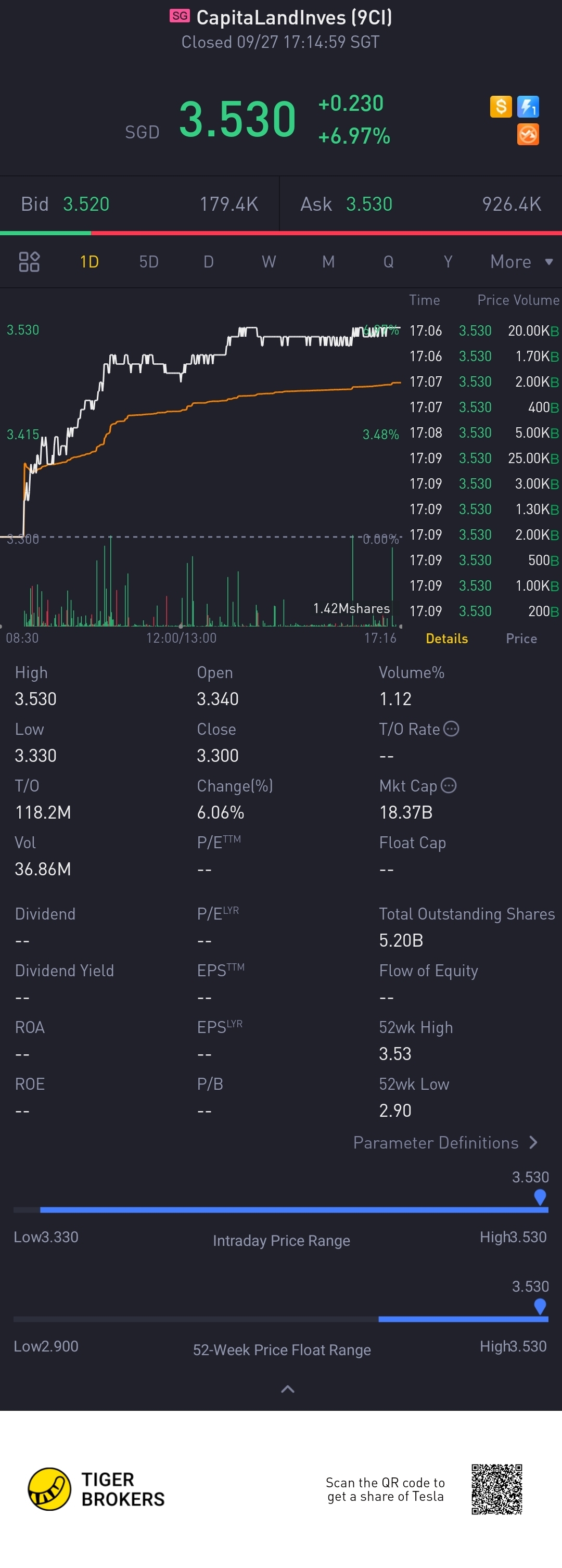Expand the More timeframes dropdown
This screenshot has height=1568, width=562.
521,262
